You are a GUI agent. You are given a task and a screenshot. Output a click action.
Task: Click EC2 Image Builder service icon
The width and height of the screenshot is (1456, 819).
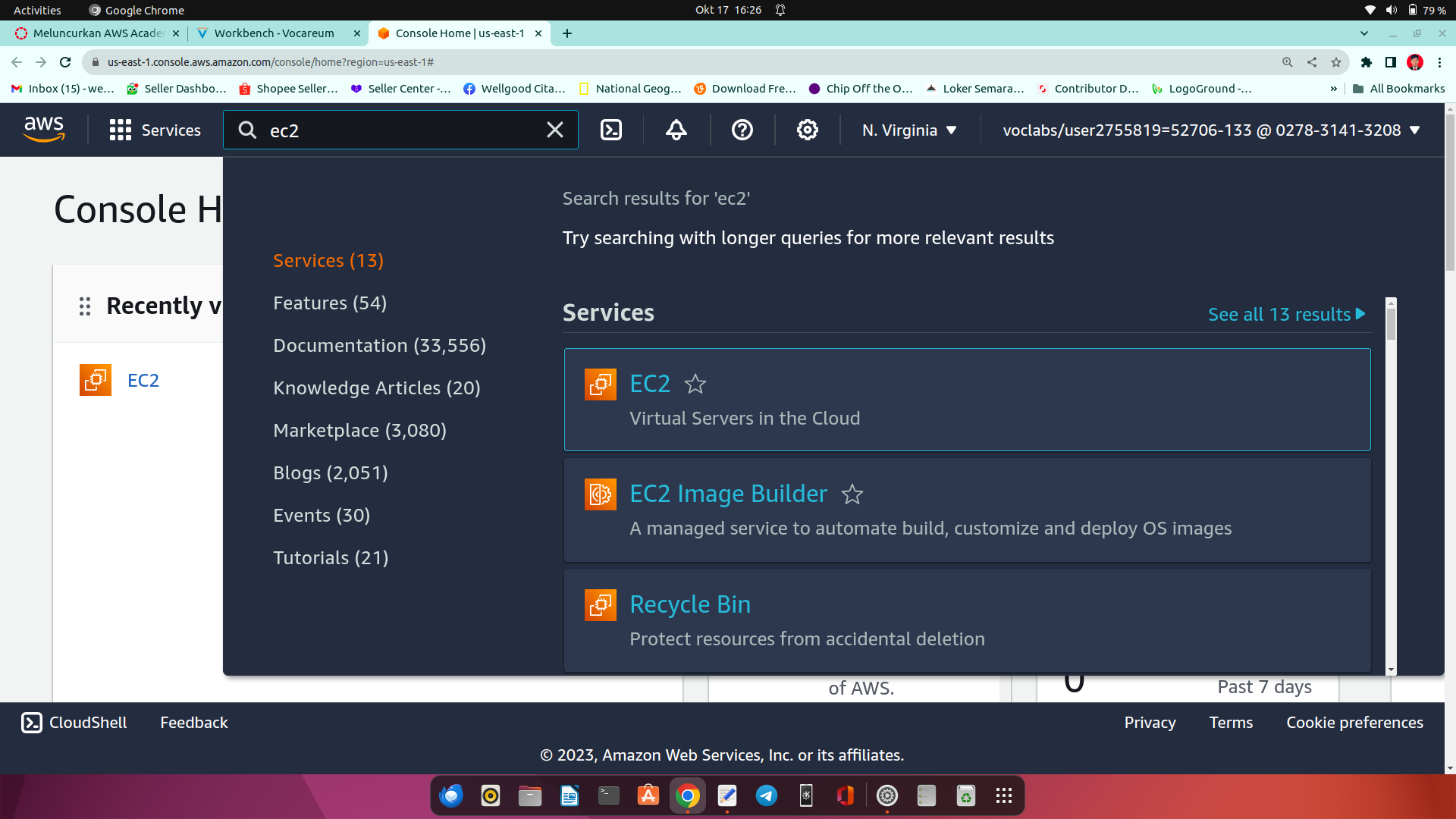coord(600,494)
